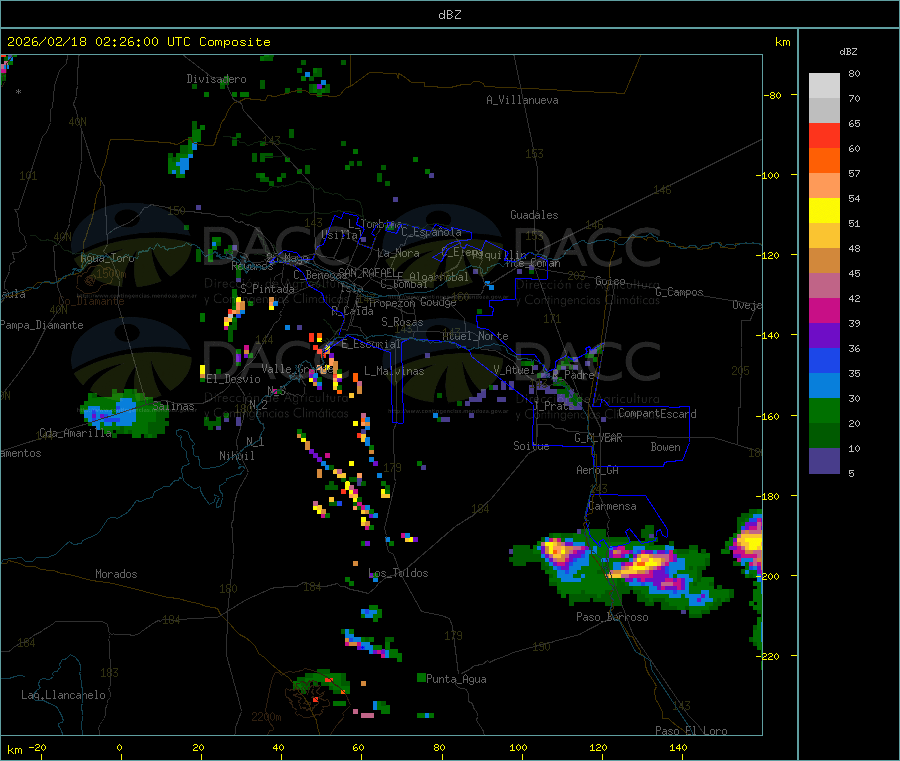Screen dimensions: 900x761
Task: Select the 'Salinas' label near green echo
Action: [x=173, y=406]
